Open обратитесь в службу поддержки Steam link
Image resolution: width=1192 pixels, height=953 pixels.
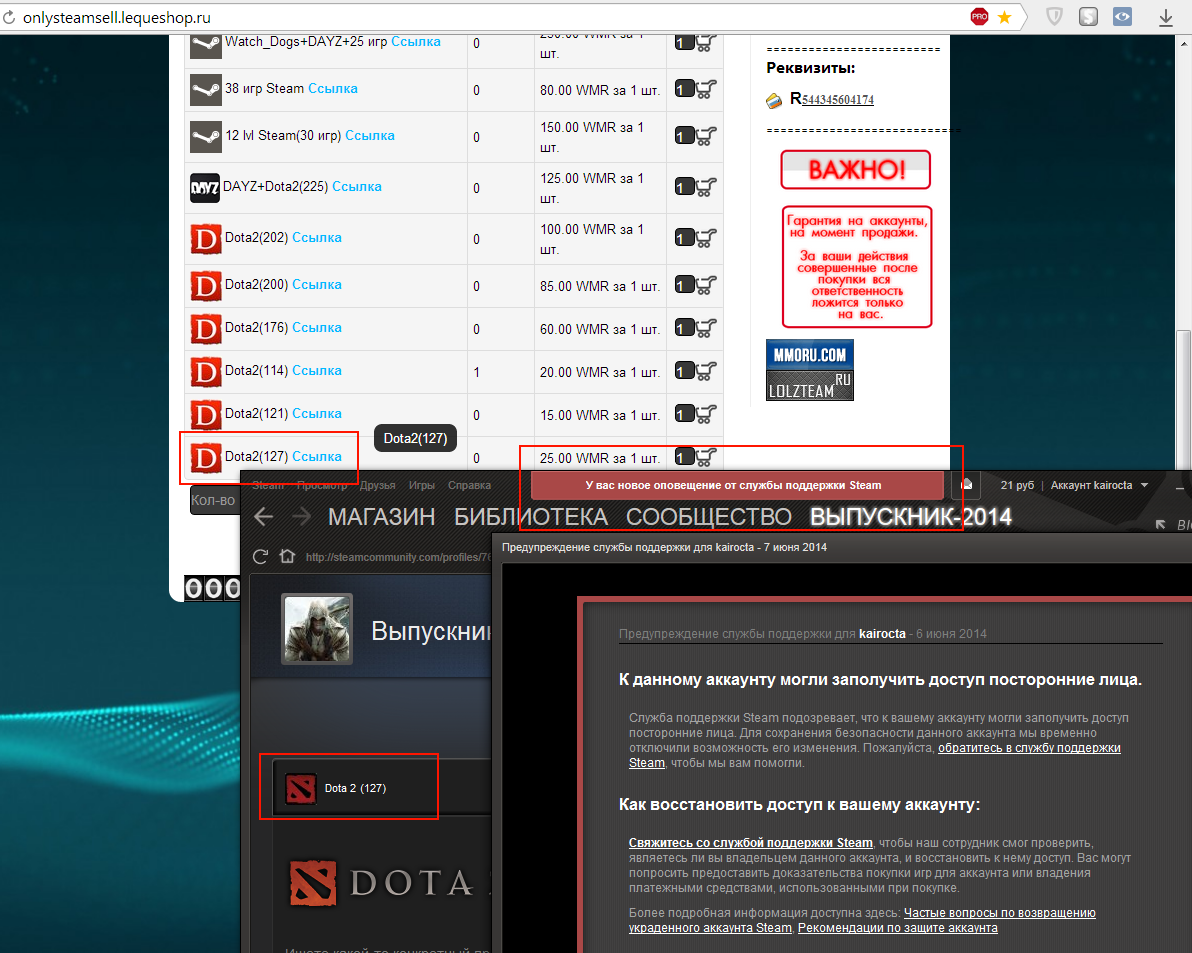(x=874, y=755)
